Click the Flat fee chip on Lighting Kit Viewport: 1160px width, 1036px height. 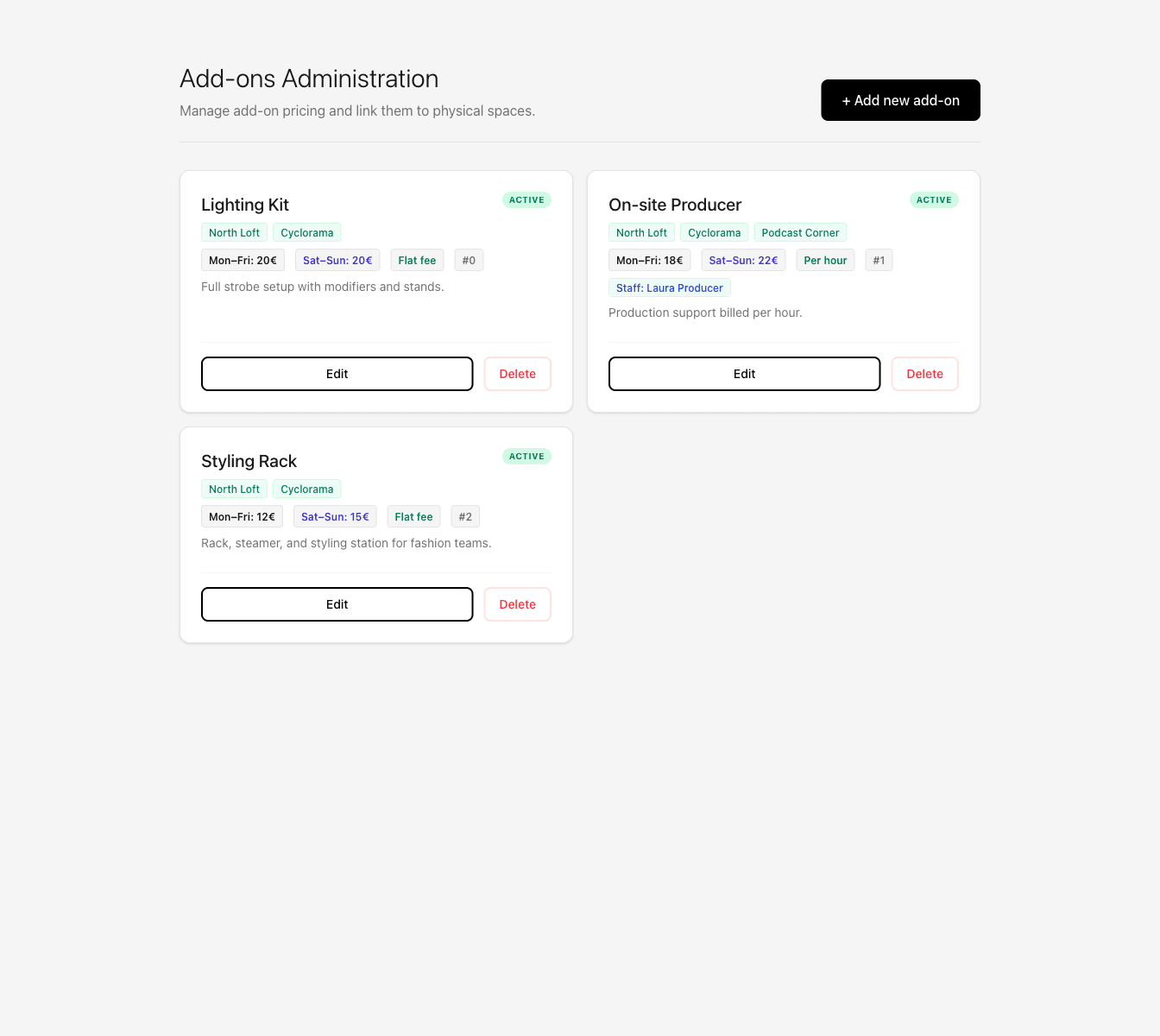click(417, 260)
